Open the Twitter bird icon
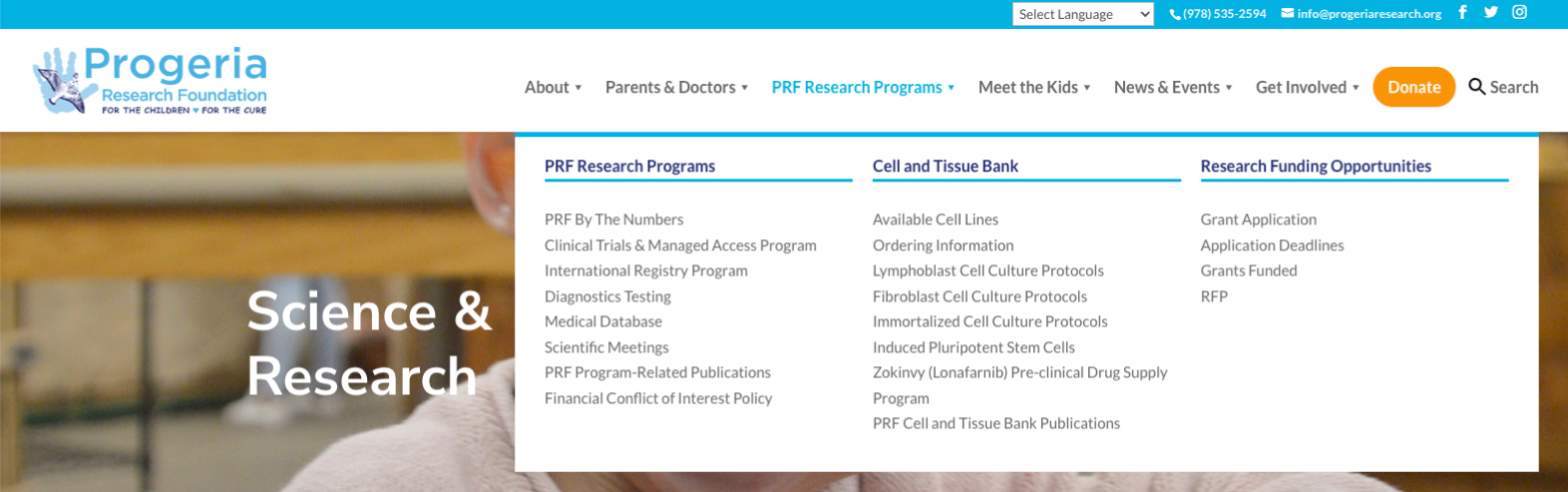Screen dimensions: 1568x492 tap(1490, 13)
